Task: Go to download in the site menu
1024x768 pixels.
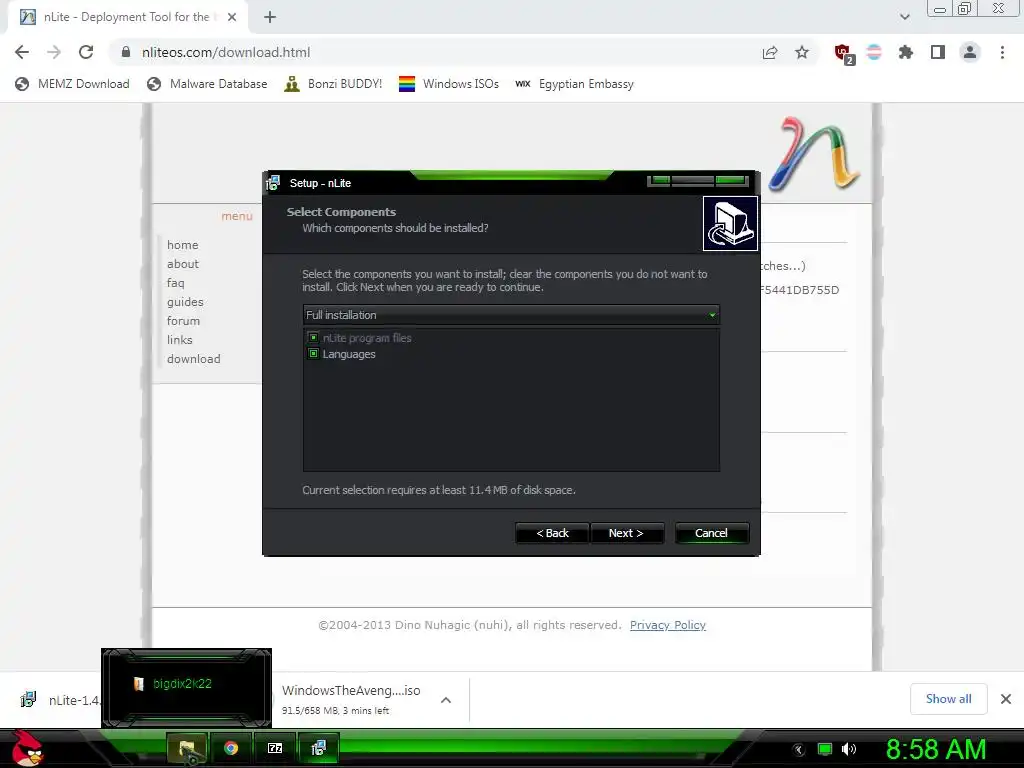Action: coord(193,359)
